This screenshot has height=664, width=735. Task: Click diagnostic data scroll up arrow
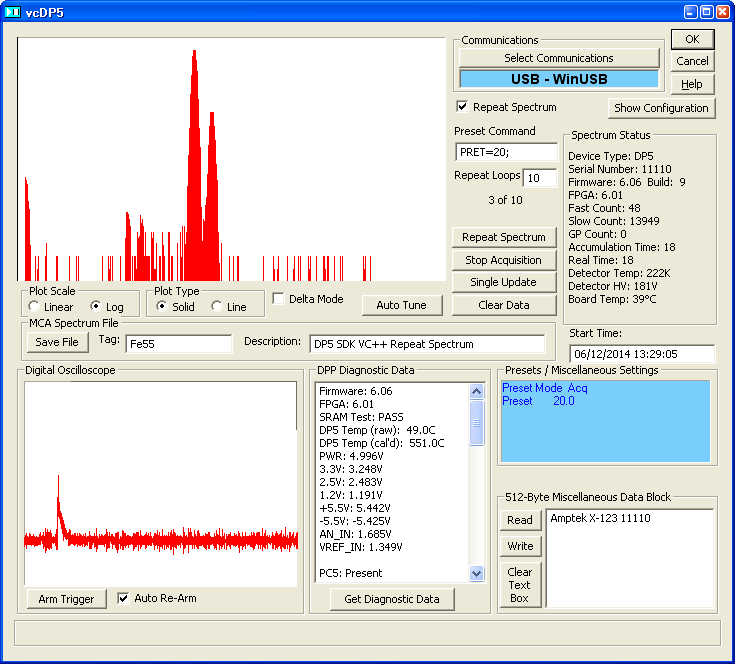coord(477,391)
